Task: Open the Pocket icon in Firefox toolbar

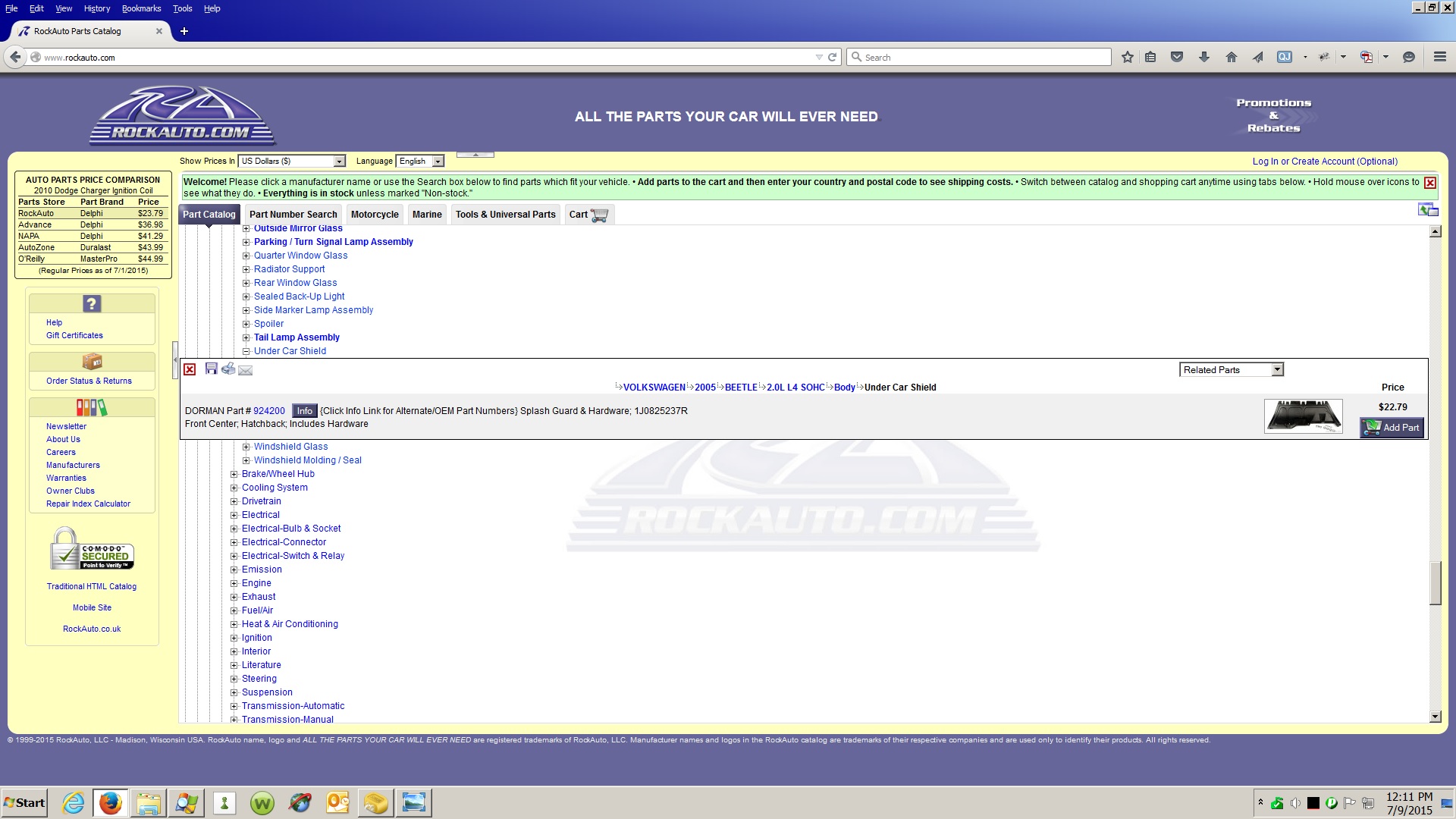Action: pos(1177,57)
